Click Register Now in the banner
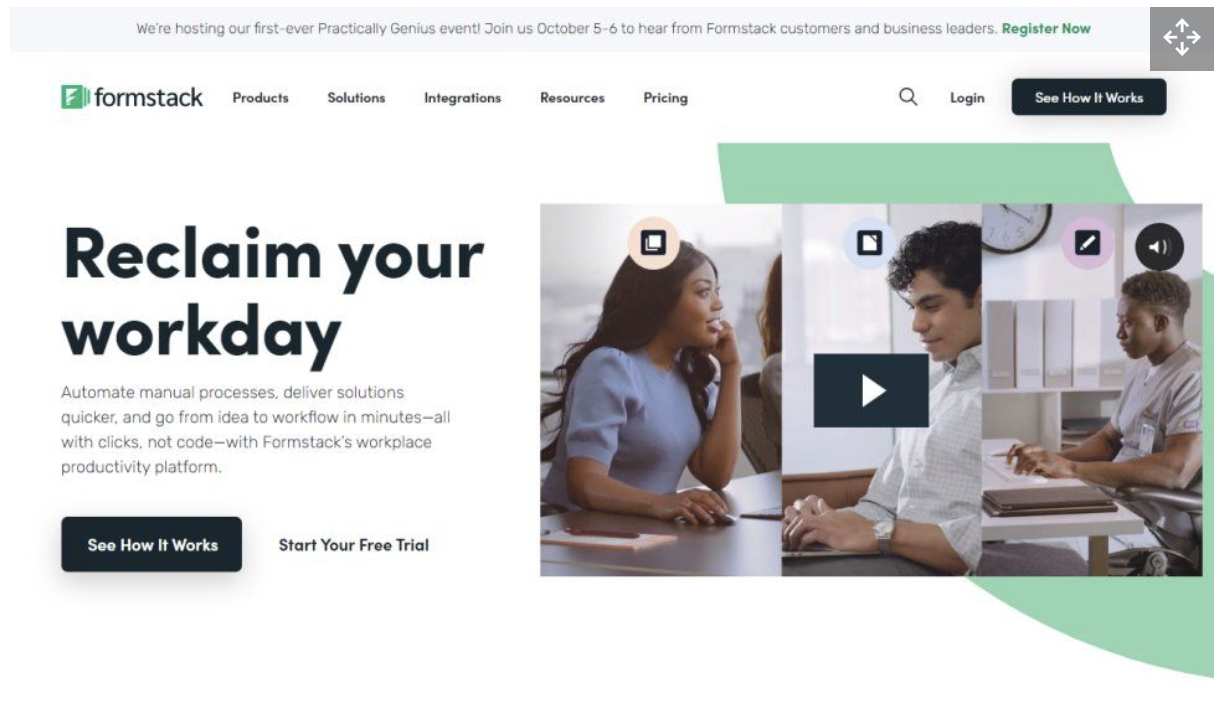 (x=1046, y=29)
